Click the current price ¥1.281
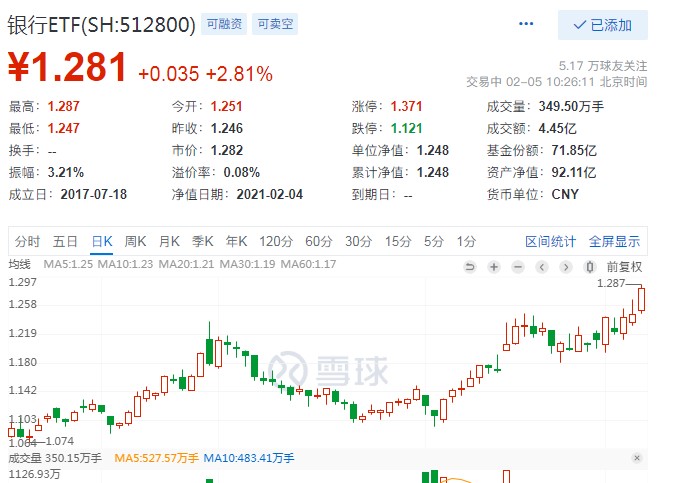This screenshot has width=679, height=483. click(68, 67)
